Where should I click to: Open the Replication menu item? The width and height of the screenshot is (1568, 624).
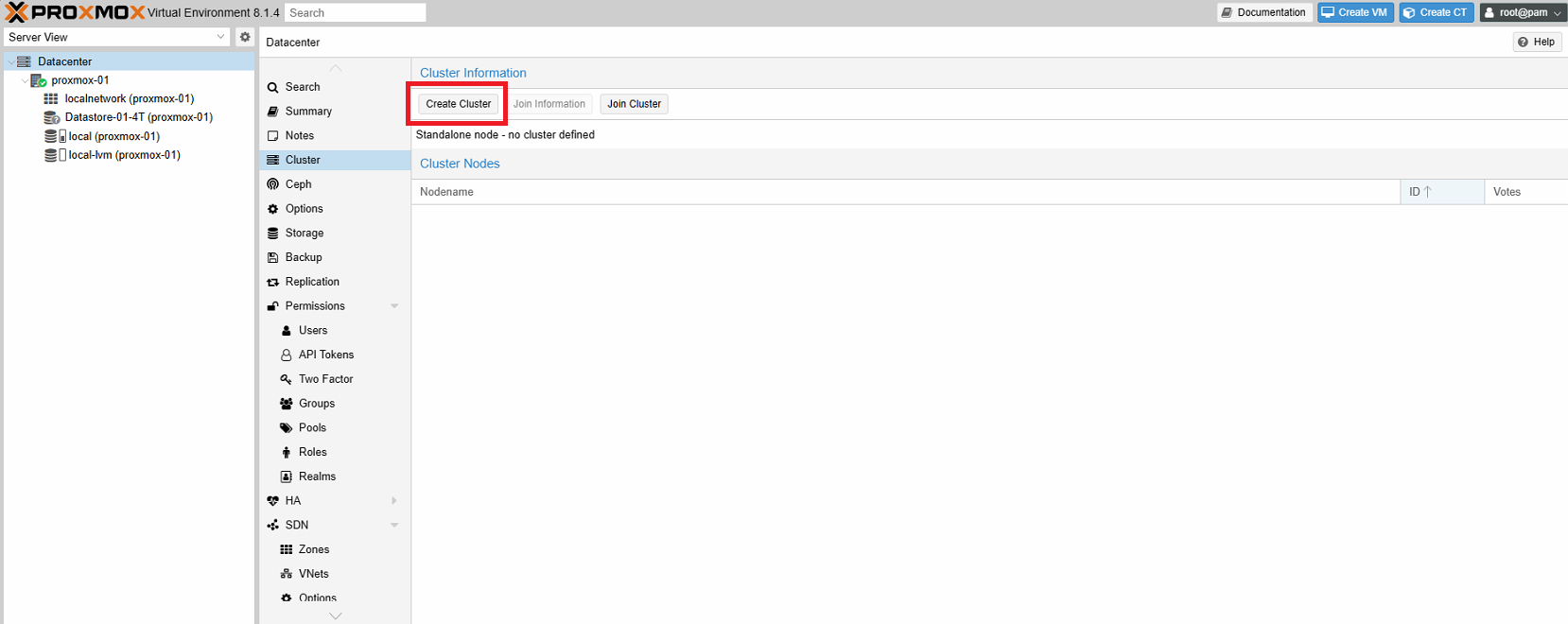335,282
